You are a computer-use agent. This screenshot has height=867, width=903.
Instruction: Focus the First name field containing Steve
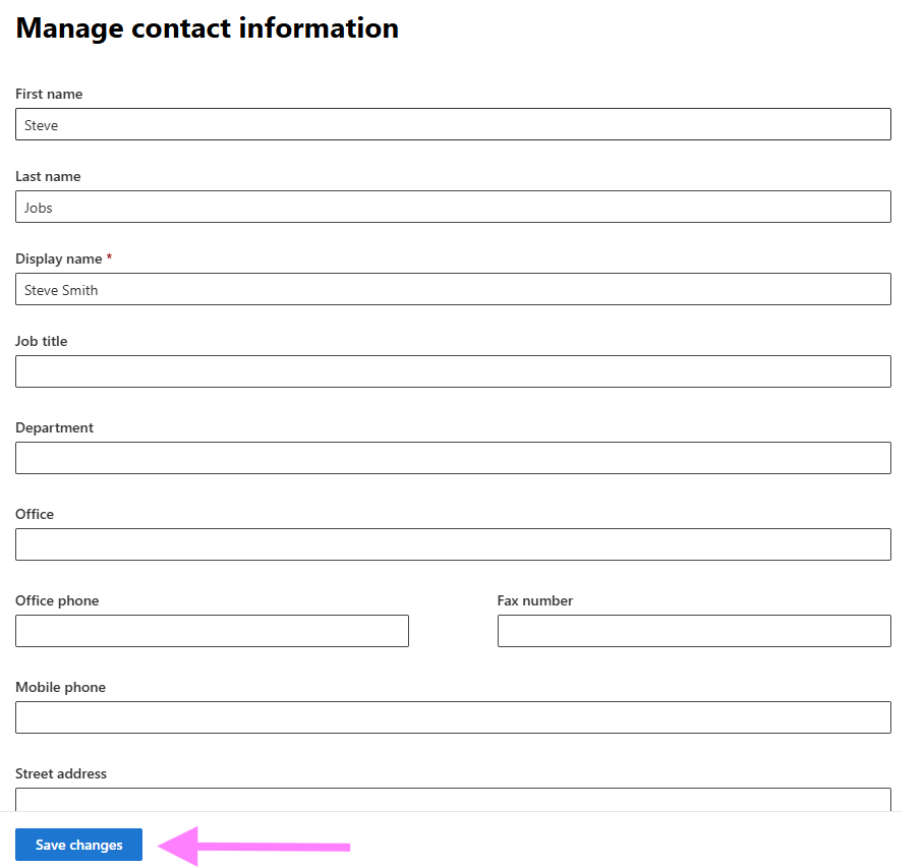pyautogui.click(x=452, y=125)
